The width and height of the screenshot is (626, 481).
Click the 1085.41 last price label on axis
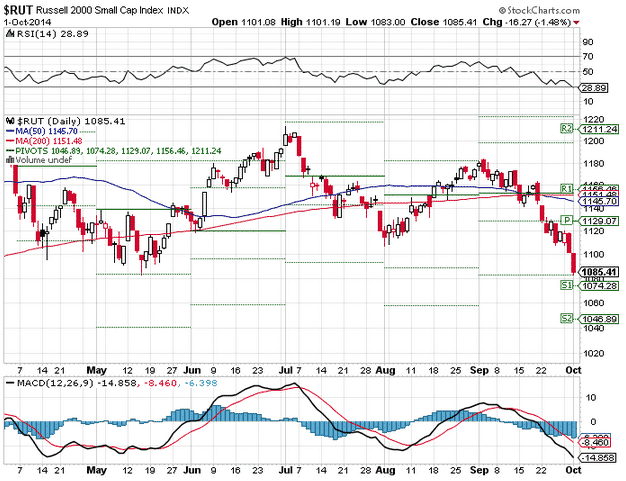click(x=600, y=272)
